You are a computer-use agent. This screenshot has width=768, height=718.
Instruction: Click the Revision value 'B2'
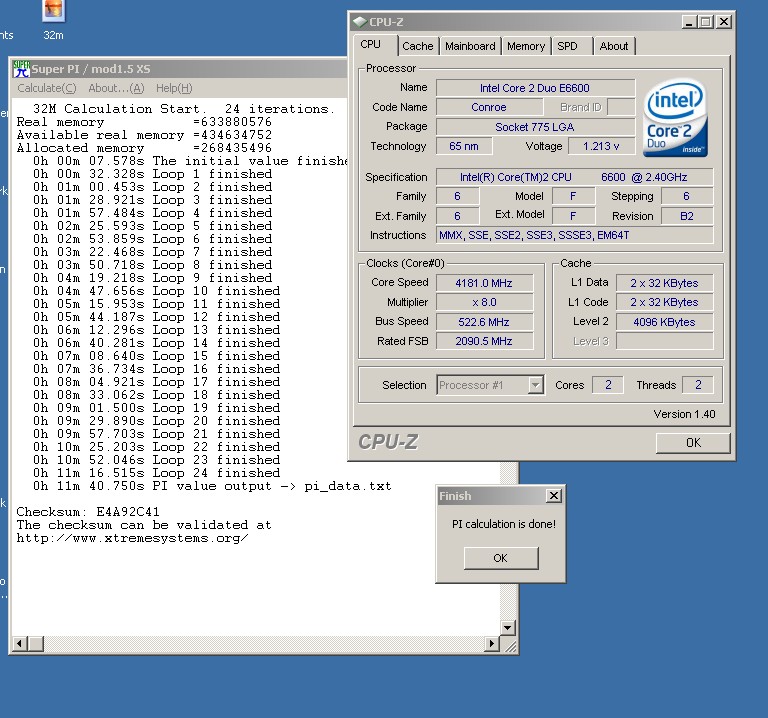point(687,216)
